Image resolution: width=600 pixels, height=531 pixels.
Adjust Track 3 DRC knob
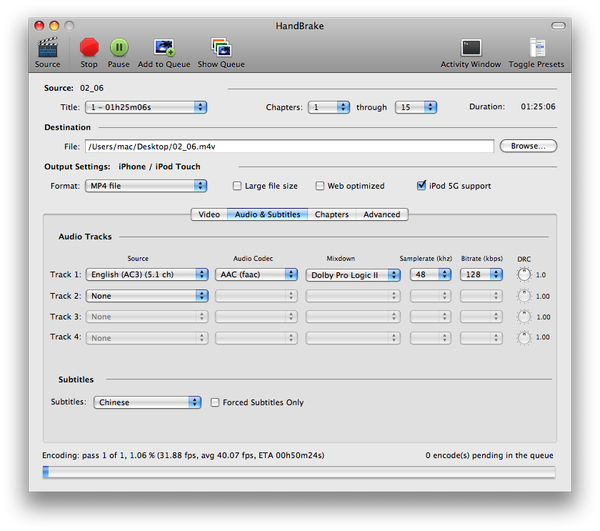click(x=524, y=317)
